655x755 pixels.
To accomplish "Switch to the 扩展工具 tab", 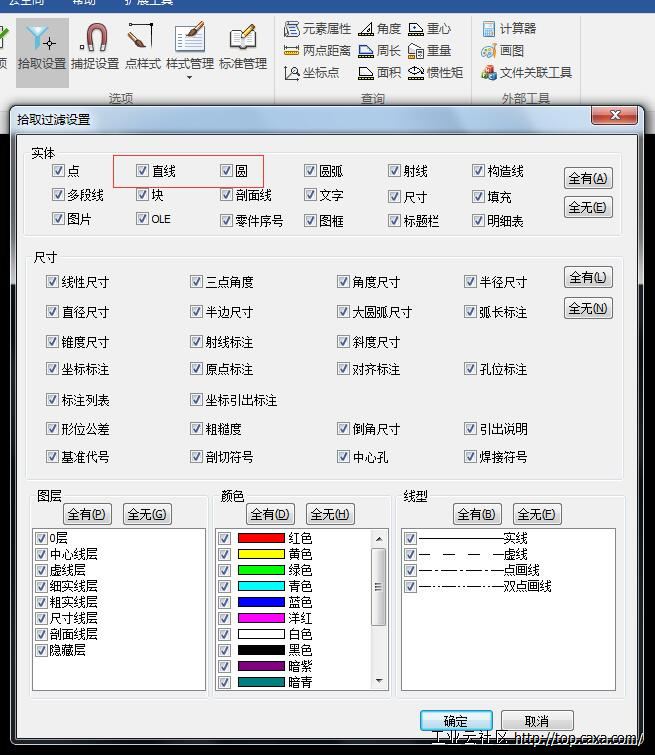I will pyautogui.click(x=147, y=3).
